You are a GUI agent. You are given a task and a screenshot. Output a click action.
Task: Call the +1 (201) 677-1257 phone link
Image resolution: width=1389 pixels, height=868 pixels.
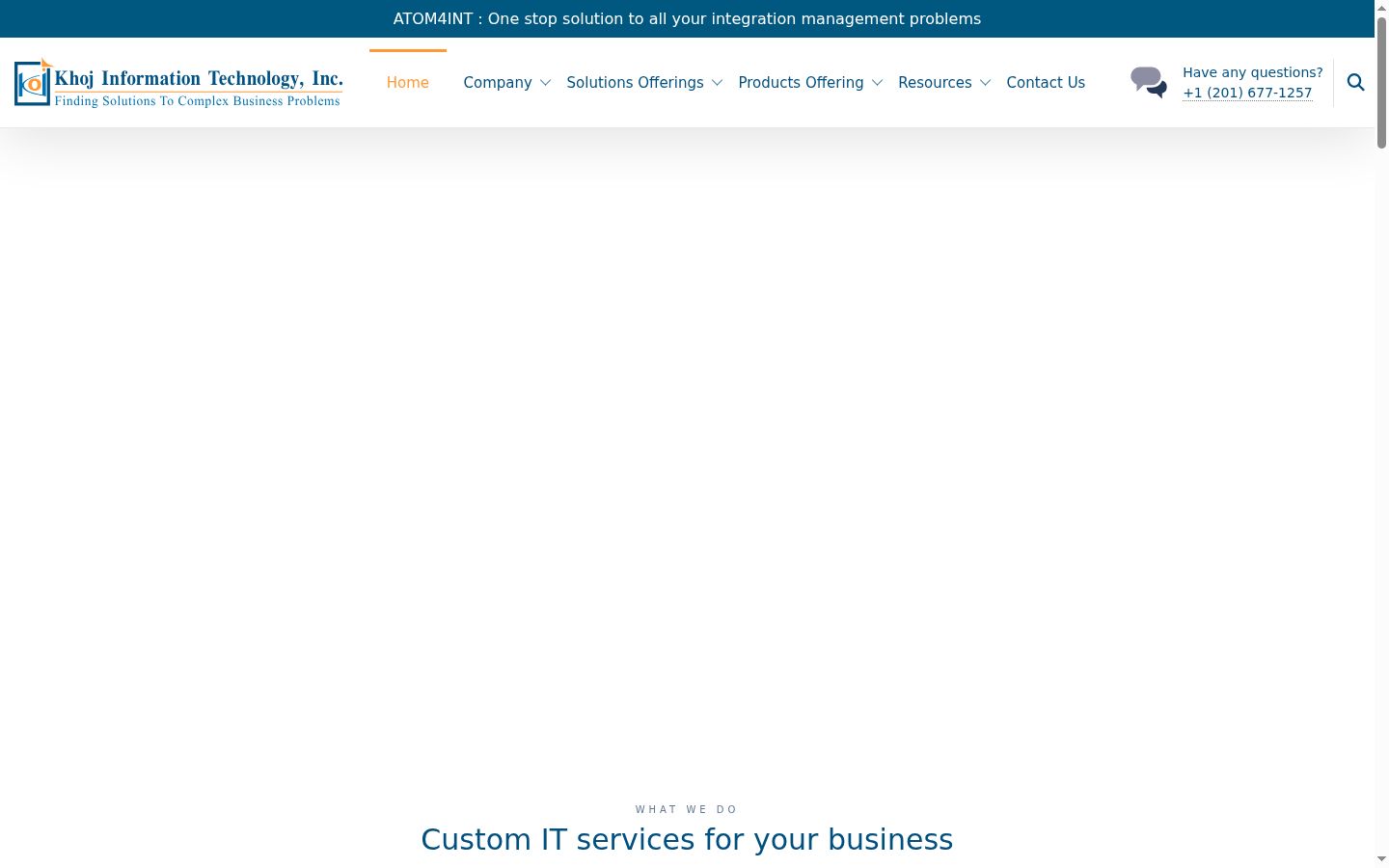point(1247,93)
